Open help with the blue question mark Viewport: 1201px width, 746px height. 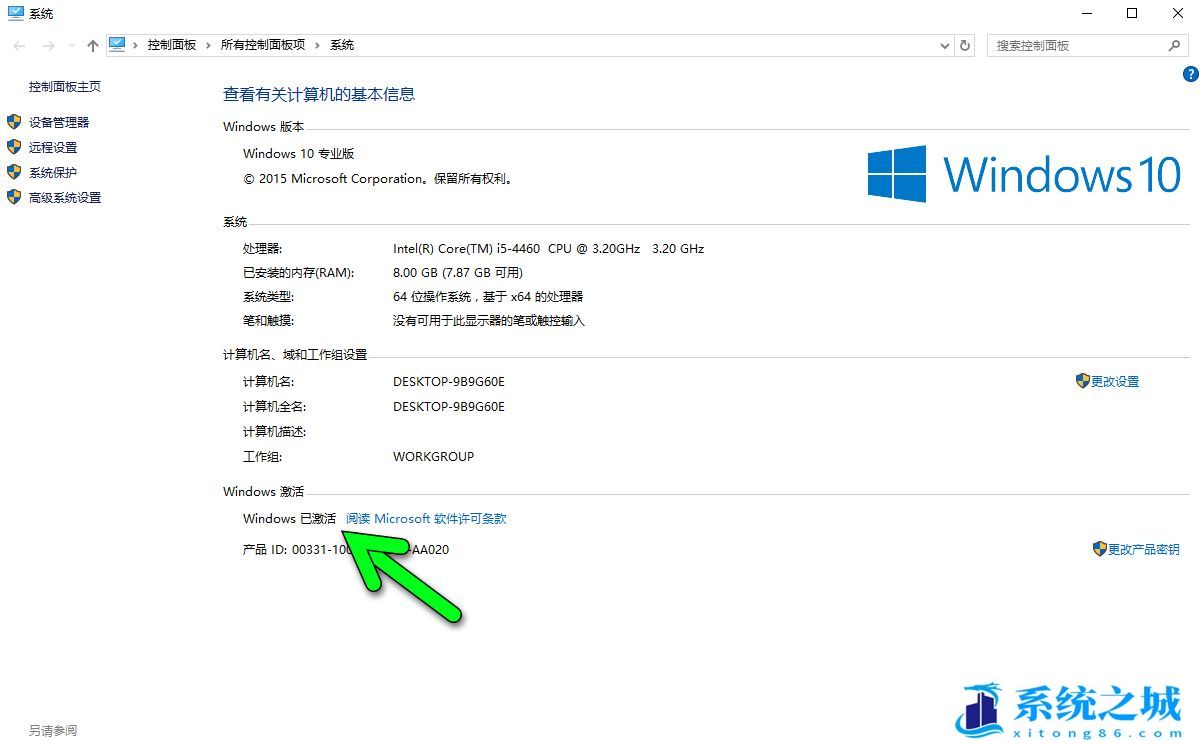(1190, 74)
